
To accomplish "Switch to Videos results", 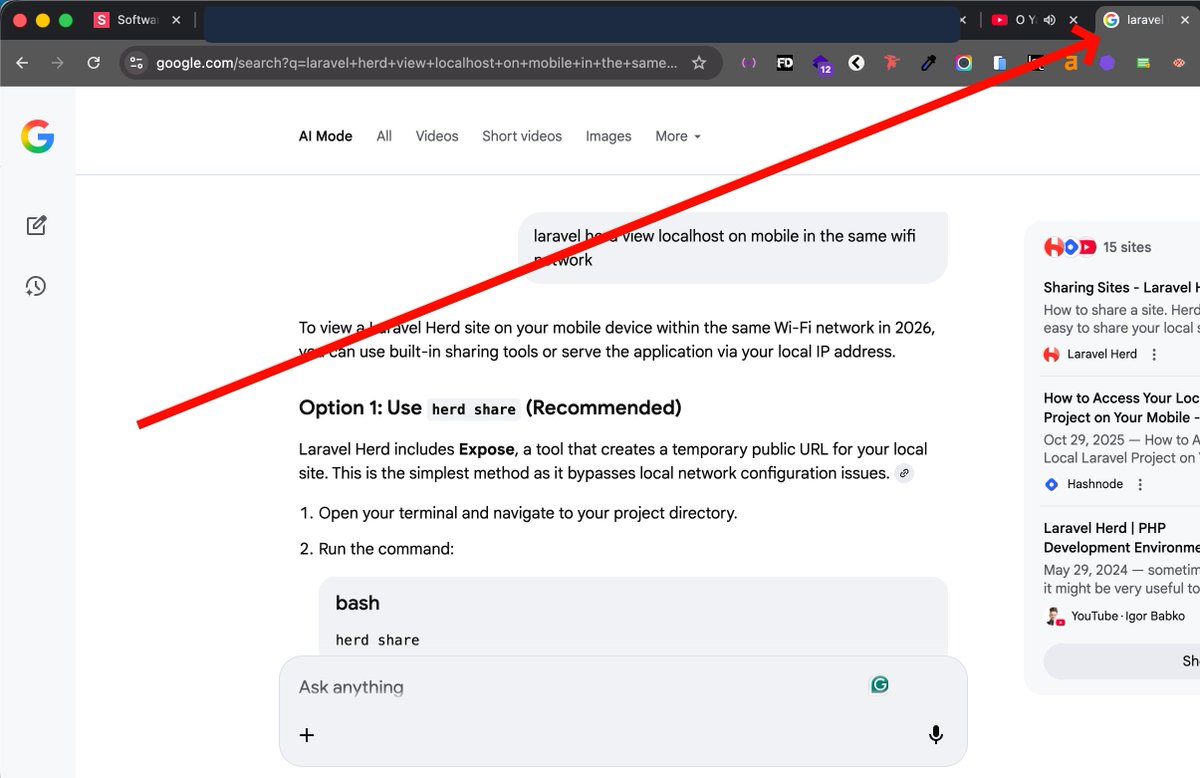I will (x=437, y=136).
